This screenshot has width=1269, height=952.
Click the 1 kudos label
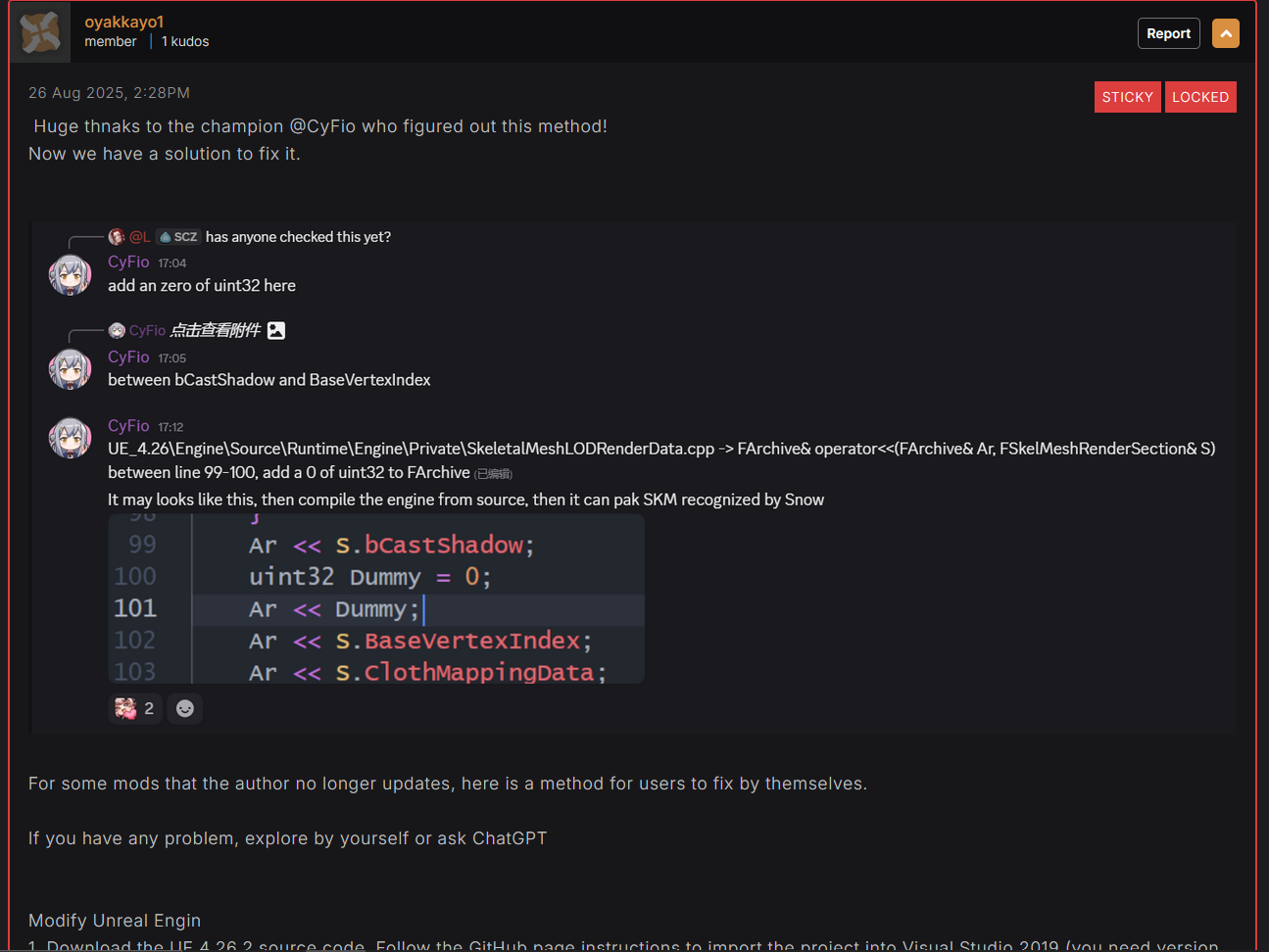[185, 41]
